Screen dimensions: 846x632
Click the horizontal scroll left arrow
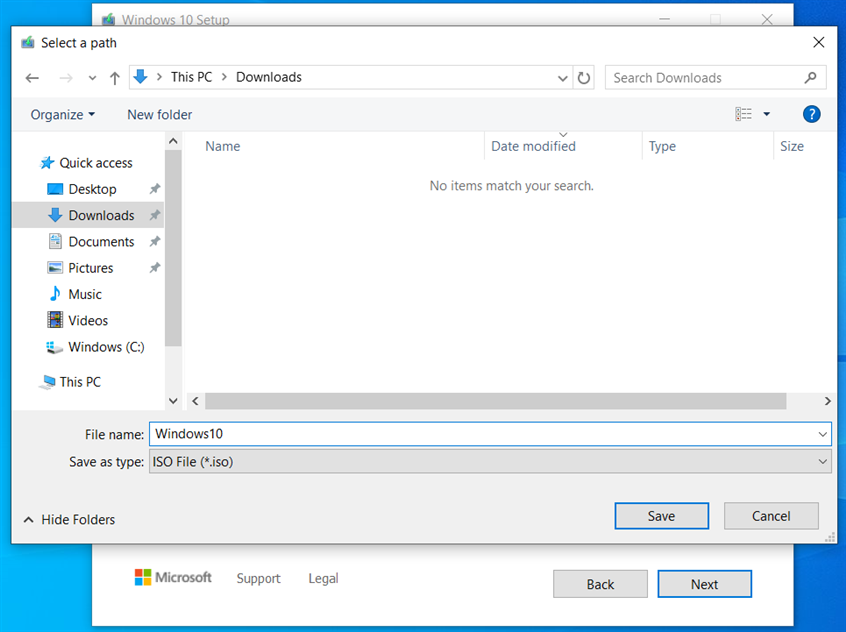coord(195,401)
